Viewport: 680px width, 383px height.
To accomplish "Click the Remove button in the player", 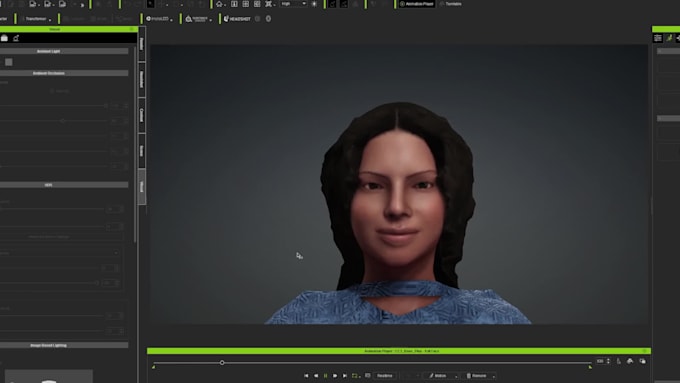I will pyautogui.click(x=477, y=376).
